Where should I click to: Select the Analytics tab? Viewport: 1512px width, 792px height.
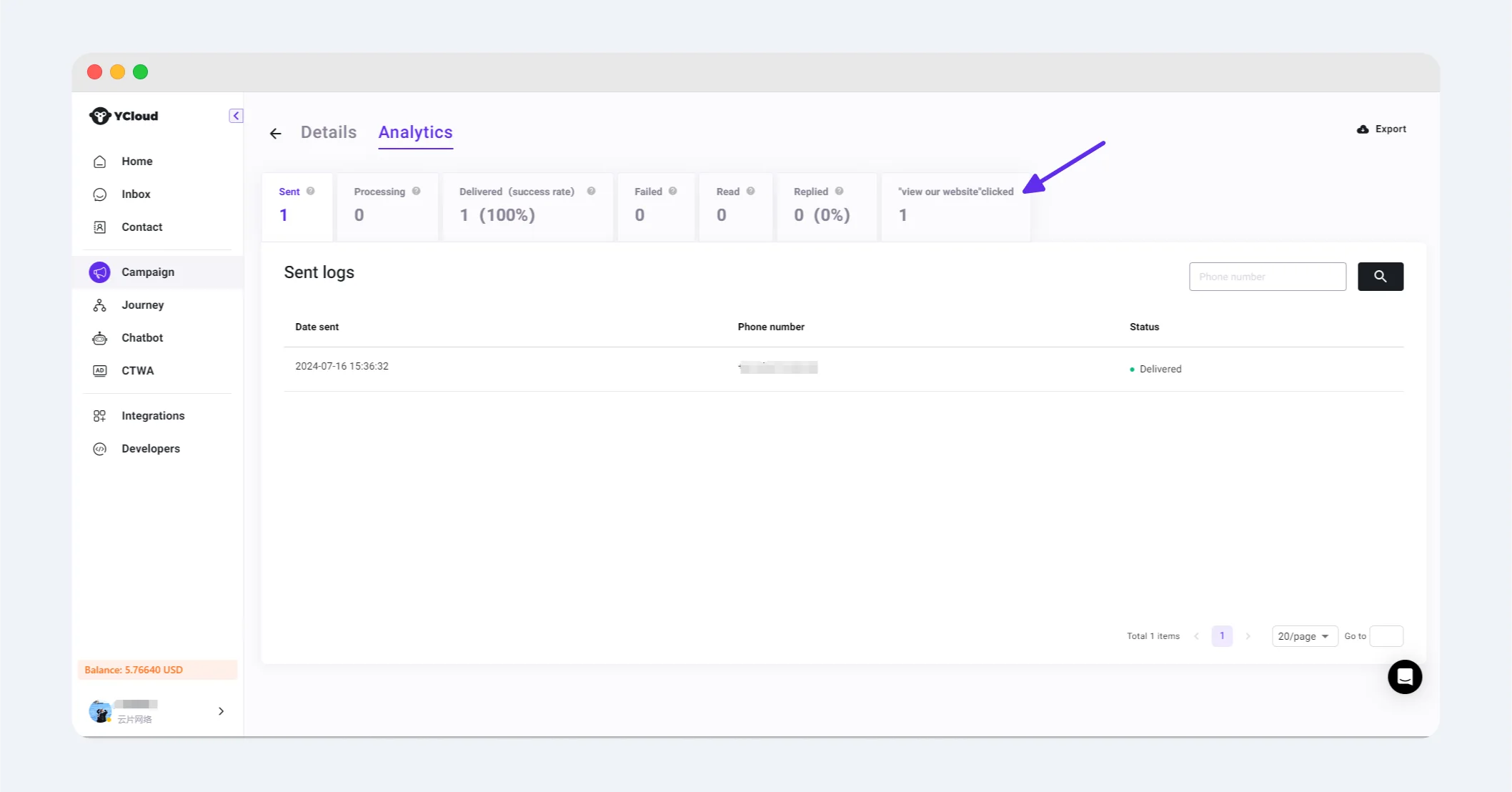415,132
